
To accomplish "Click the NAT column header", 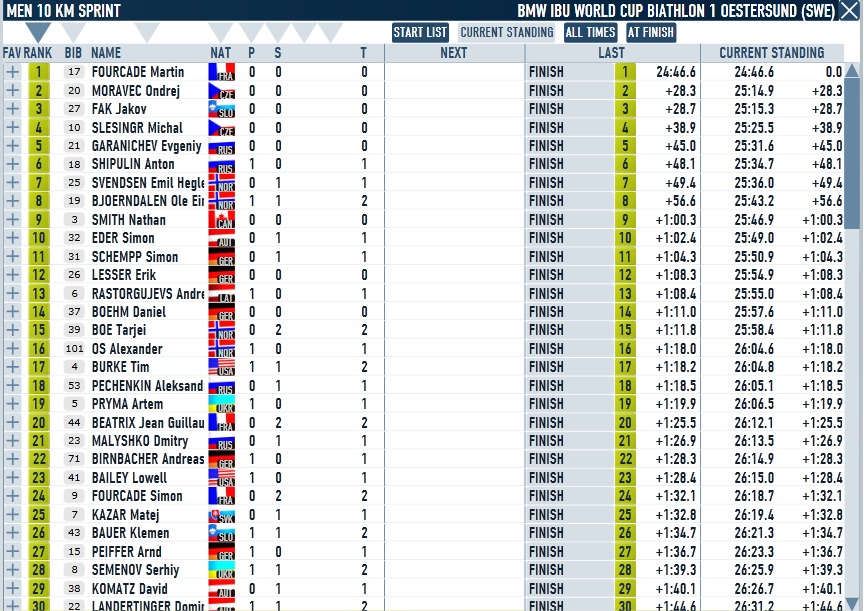I will [220, 53].
